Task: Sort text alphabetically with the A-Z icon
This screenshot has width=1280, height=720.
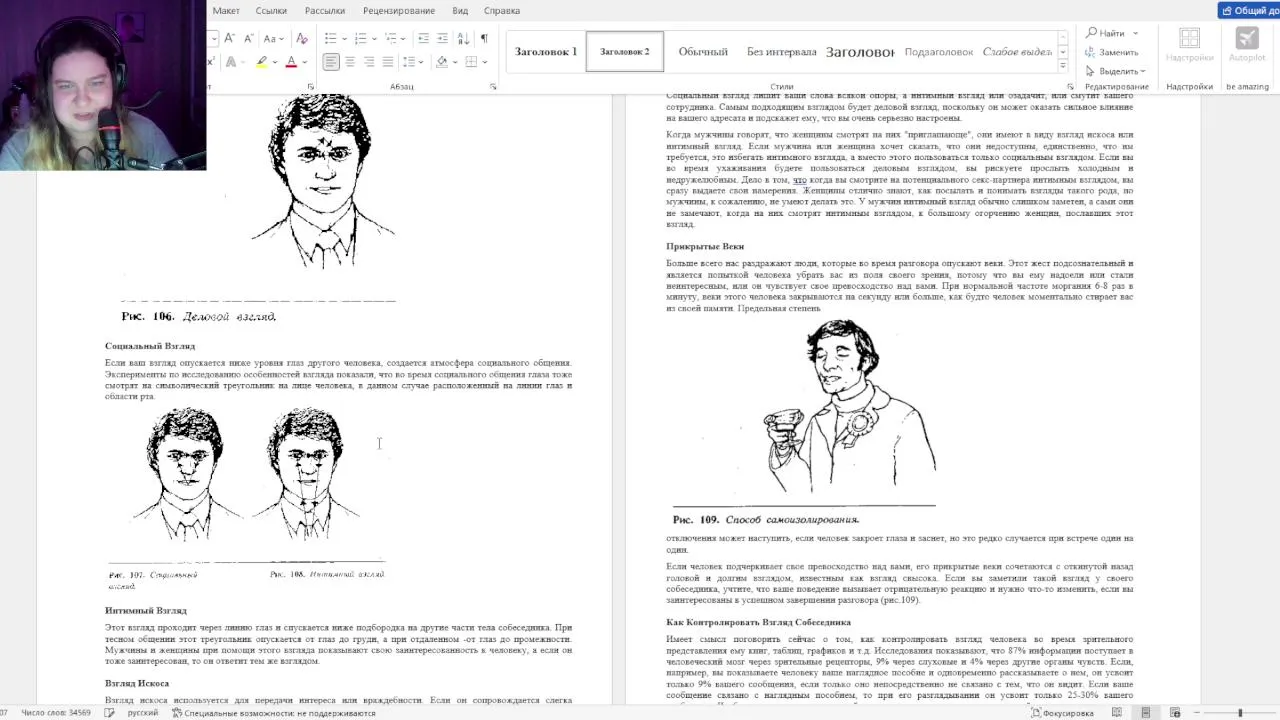Action: (463, 38)
